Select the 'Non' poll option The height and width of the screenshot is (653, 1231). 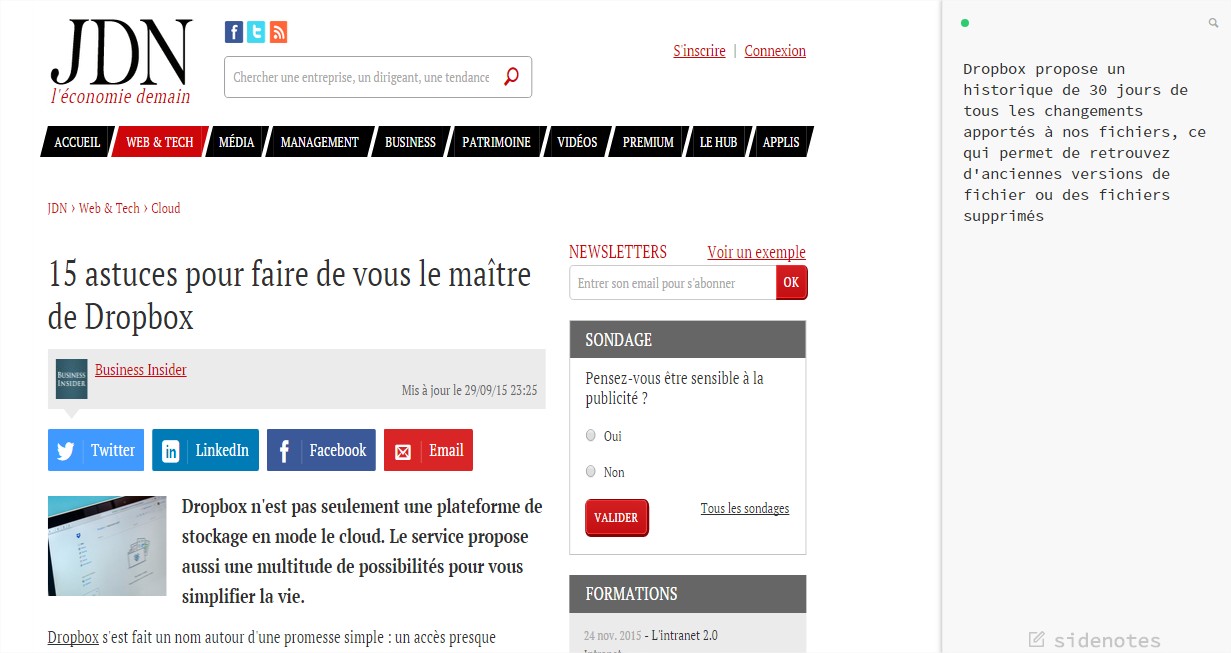591,472
